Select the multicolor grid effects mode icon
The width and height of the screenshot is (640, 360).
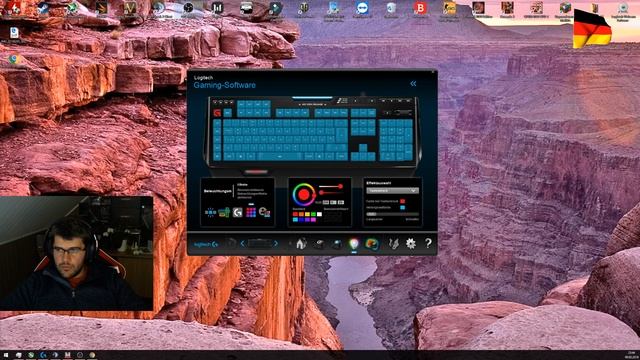point(251,212)
